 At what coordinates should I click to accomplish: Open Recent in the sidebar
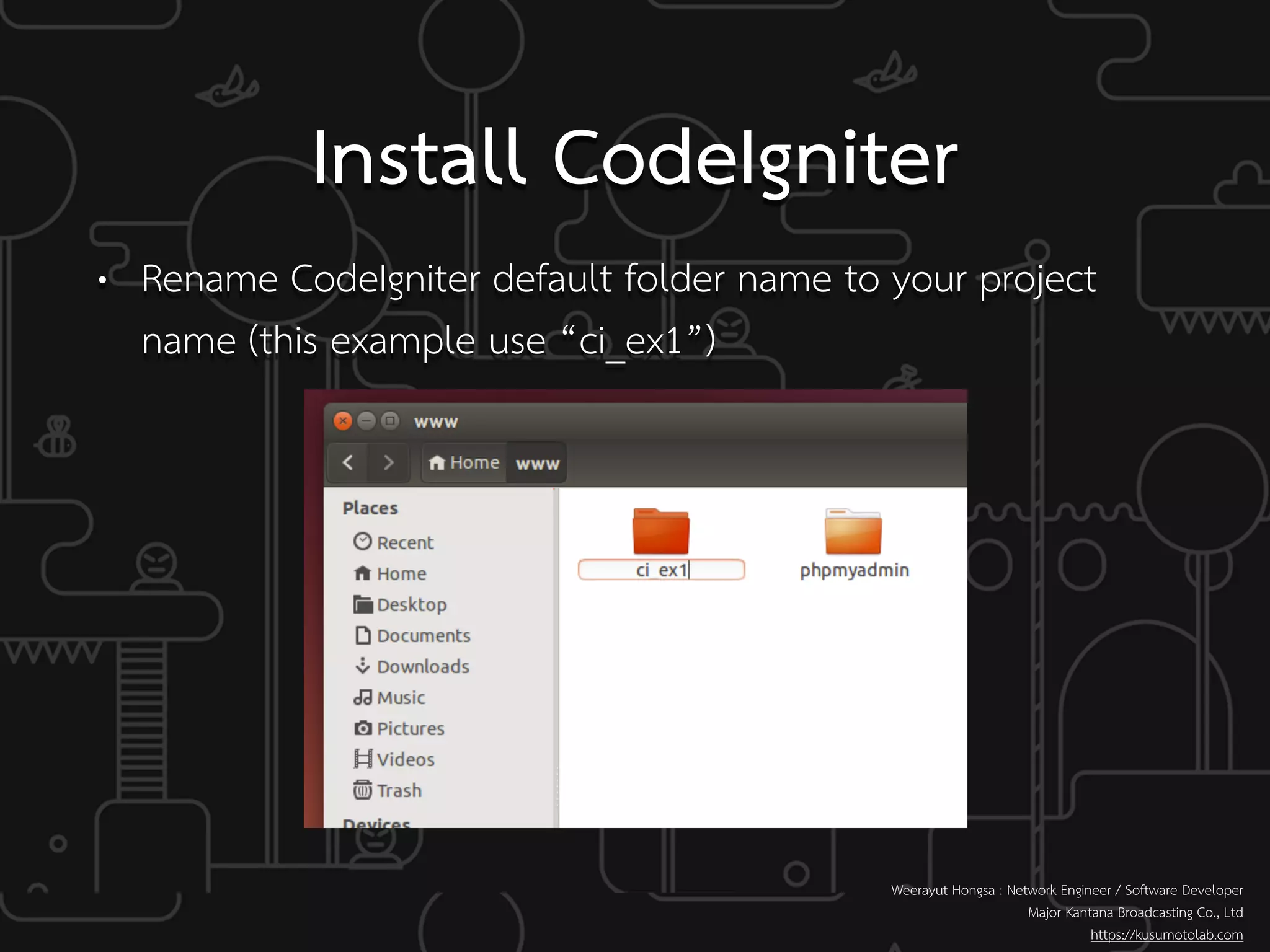[406, 543]
